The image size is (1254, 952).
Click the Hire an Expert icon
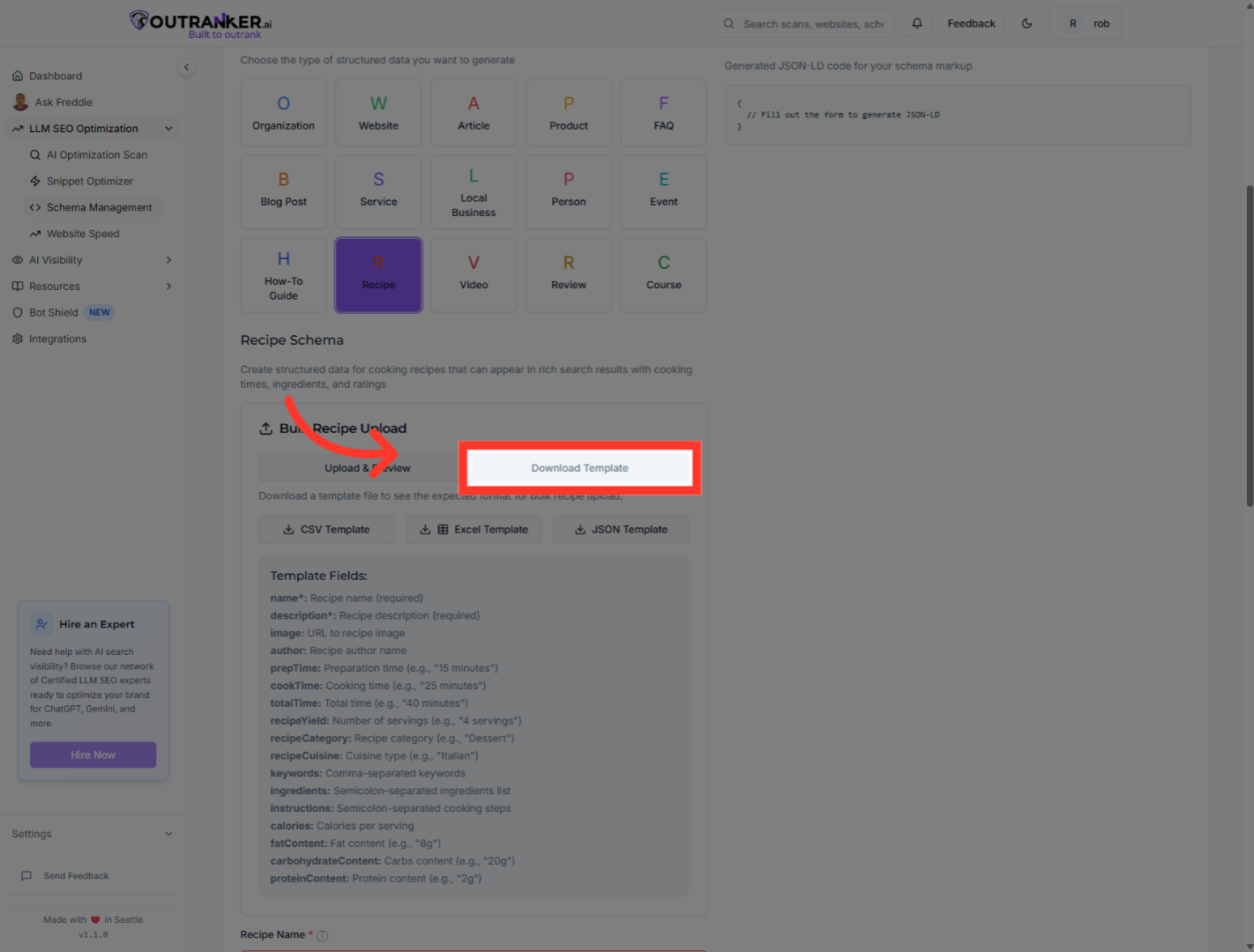point(41,624)
